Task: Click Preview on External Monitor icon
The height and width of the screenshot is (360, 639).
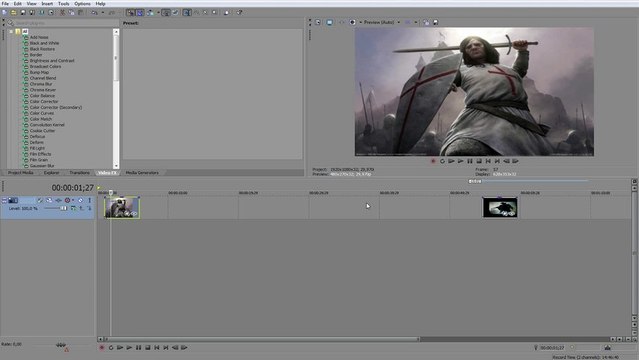Action: coord(329,22)
